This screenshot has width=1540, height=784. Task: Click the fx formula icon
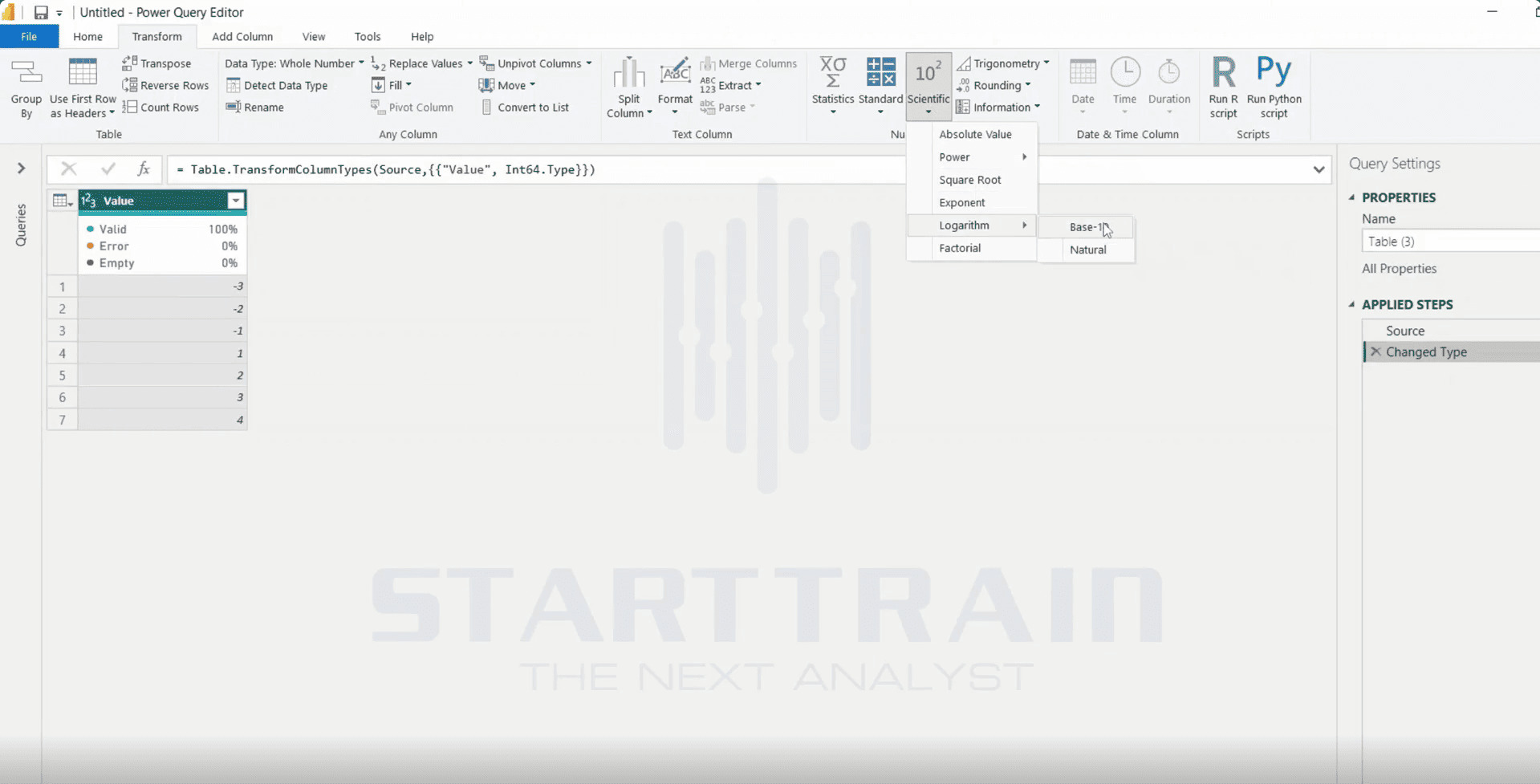pyautogui.click(x=143, y=169)
